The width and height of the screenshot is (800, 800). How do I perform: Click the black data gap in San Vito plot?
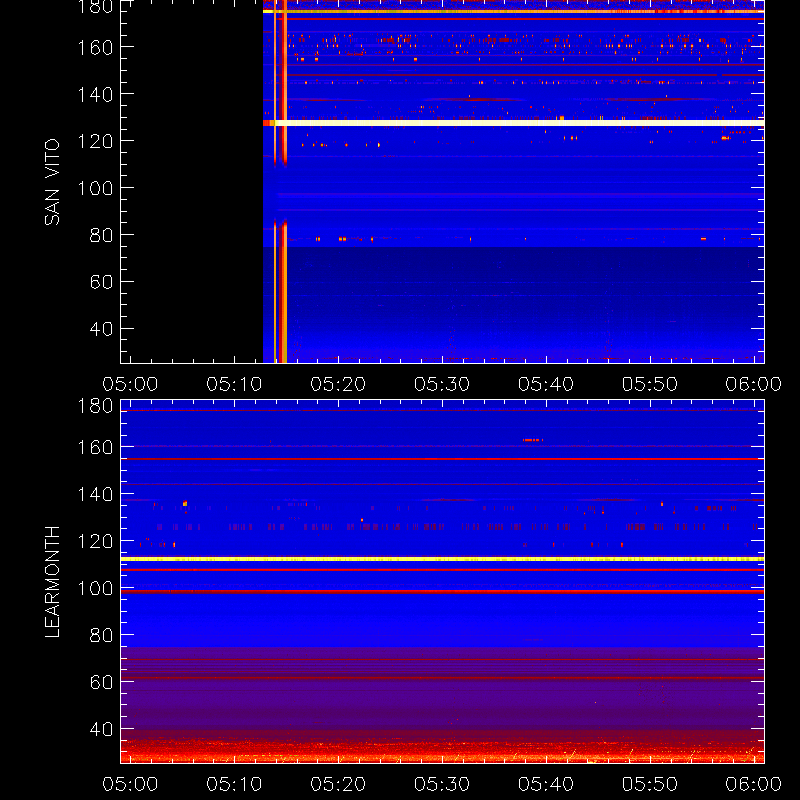pos(192,181)
